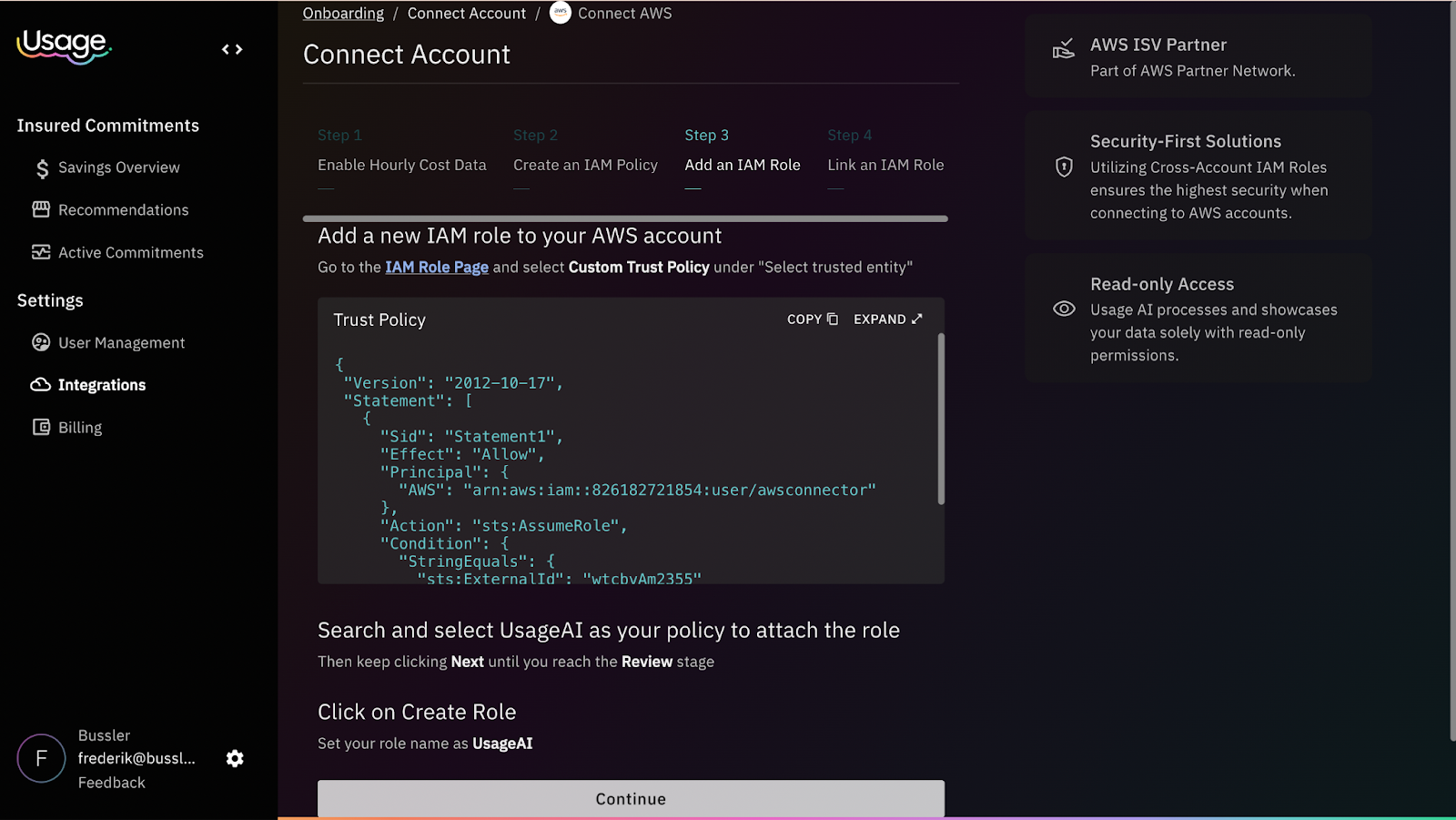Viewport: 1456px width, 820px height.
Task: Click the Billing wallet icon
Action: coord(41,427)
